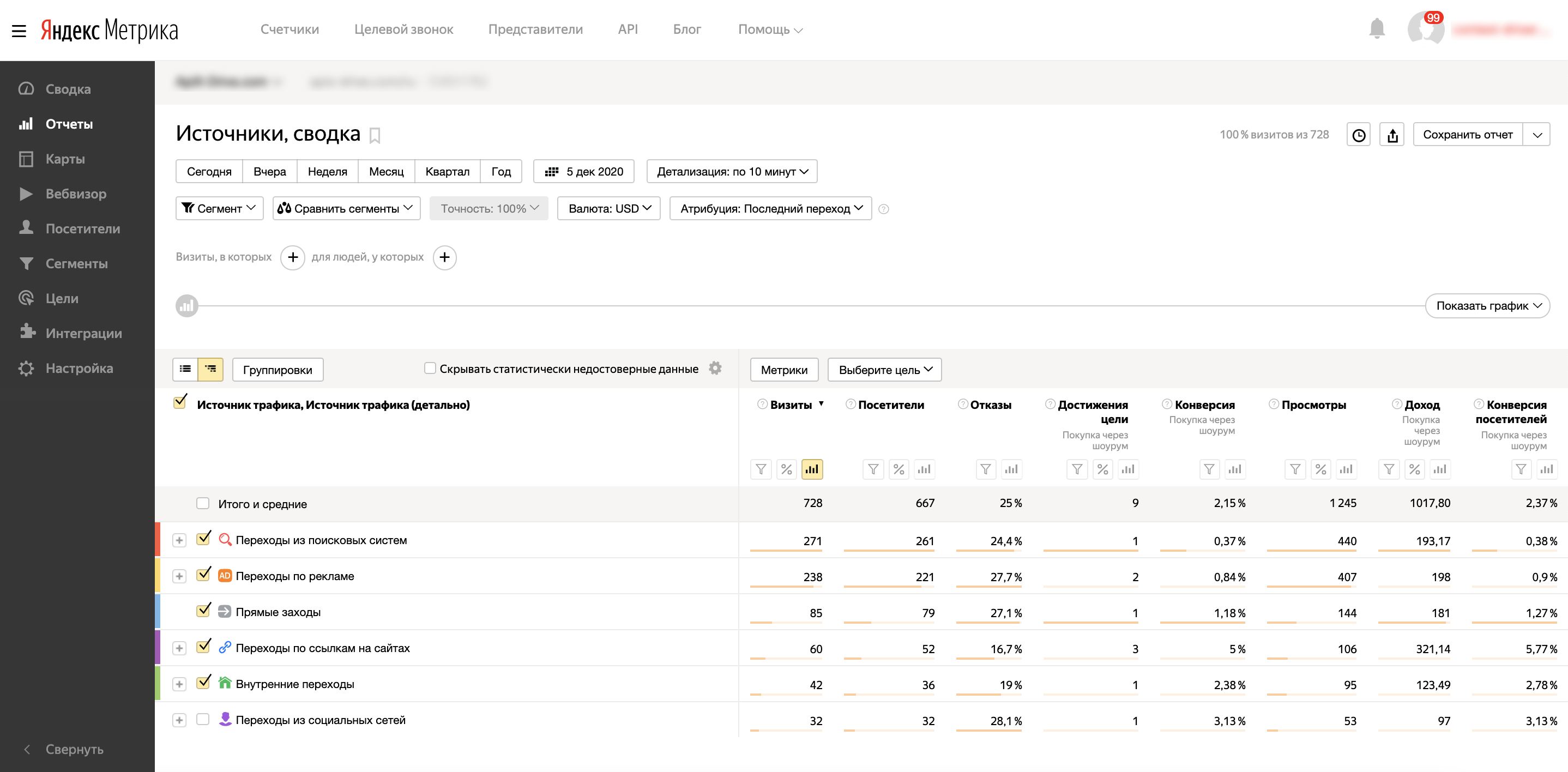The width and height of the screenshot is (1568, 772).
Task: Uncheck Переходы по рекламе checkbox
Action: 203,574
